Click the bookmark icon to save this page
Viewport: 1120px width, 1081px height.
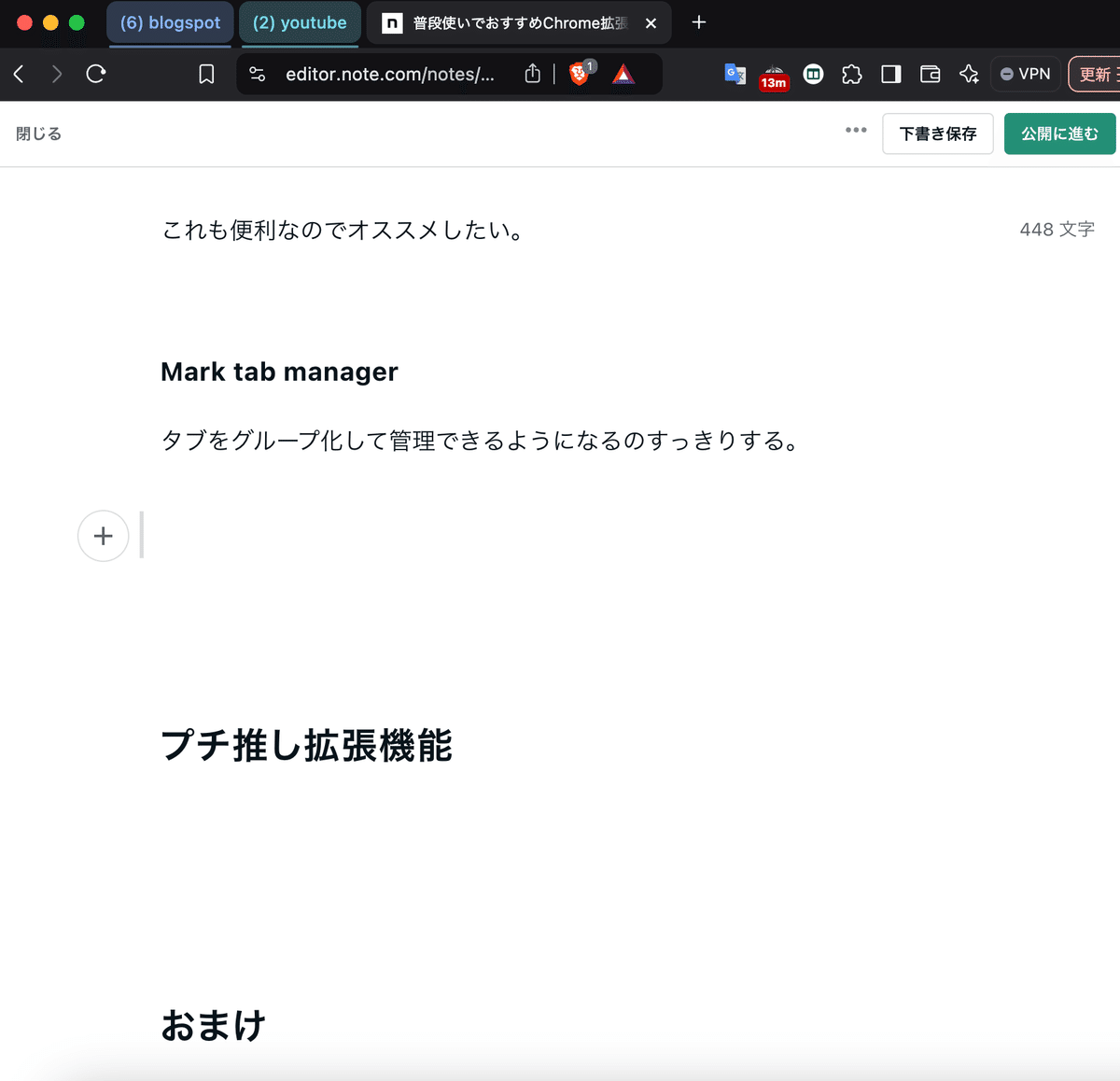tap(206, 74)
